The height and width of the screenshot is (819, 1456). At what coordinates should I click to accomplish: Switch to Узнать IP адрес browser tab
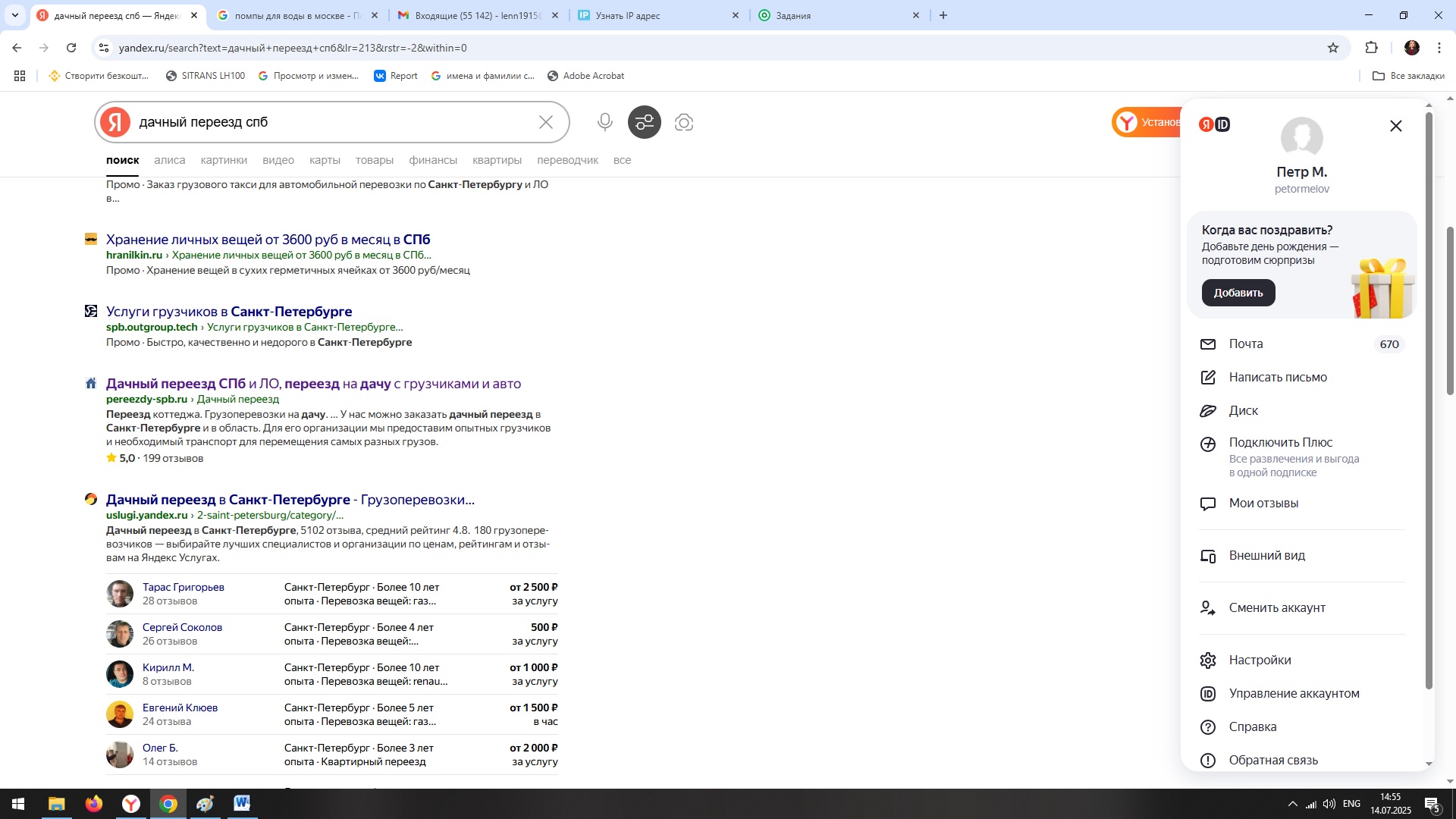(x=657, y=15)
